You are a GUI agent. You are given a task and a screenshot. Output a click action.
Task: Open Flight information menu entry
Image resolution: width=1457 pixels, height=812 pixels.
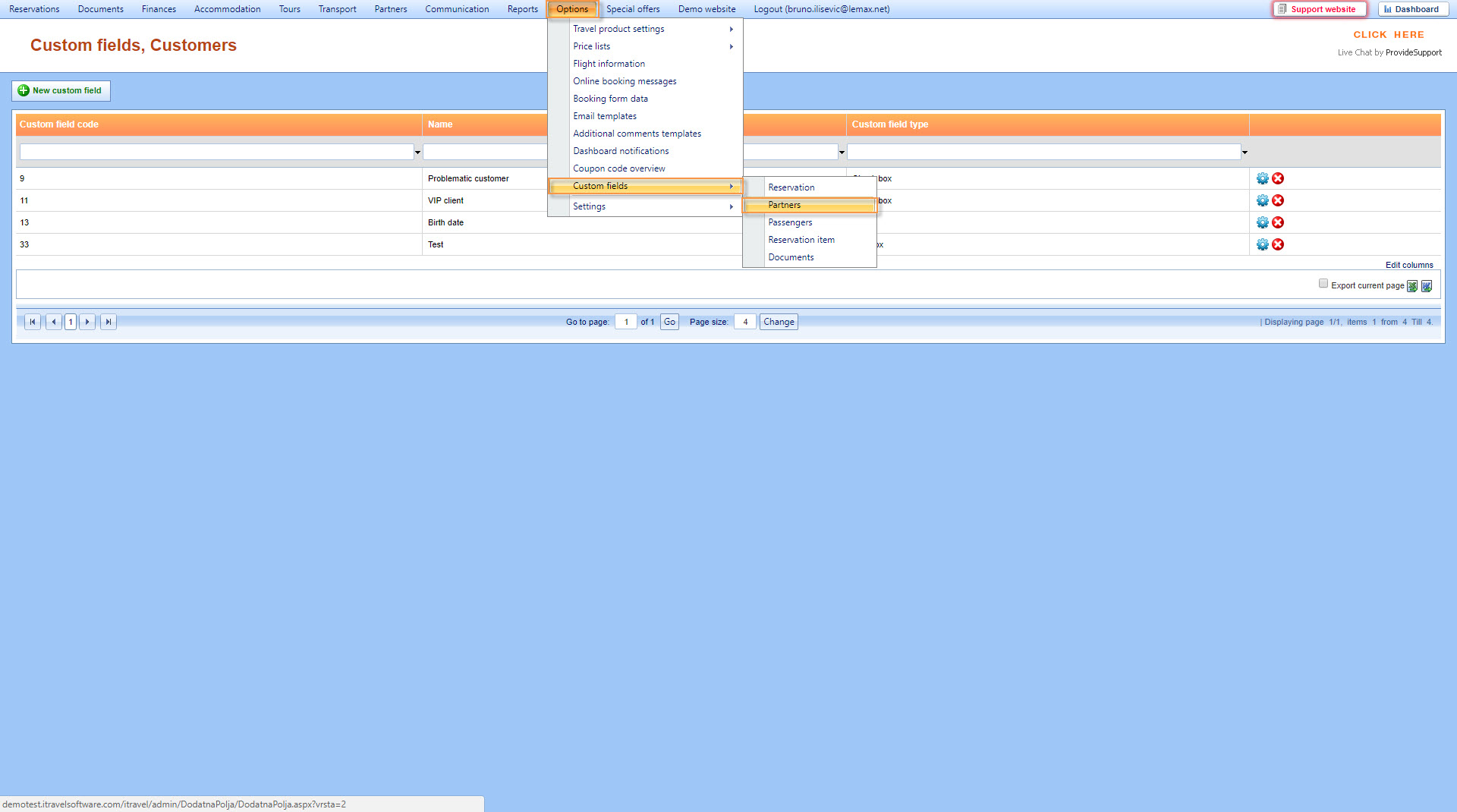pos(645,64)
